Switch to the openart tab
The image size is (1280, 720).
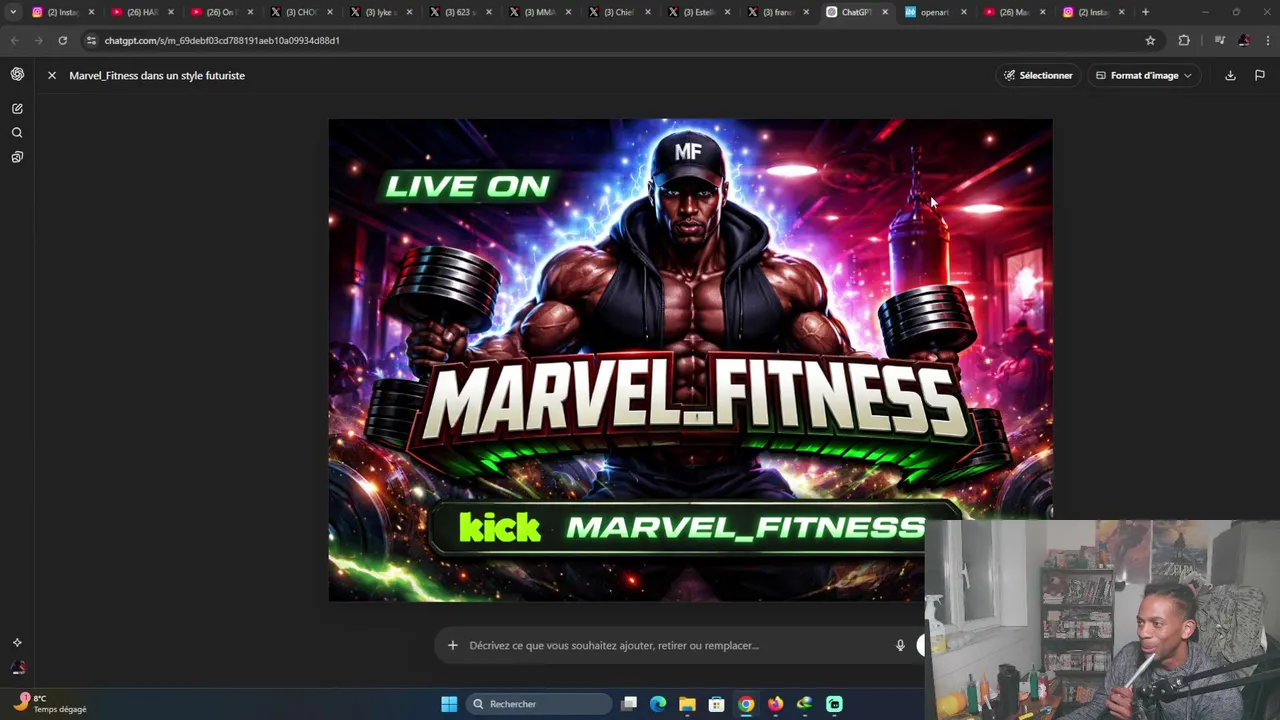point(935,12)
